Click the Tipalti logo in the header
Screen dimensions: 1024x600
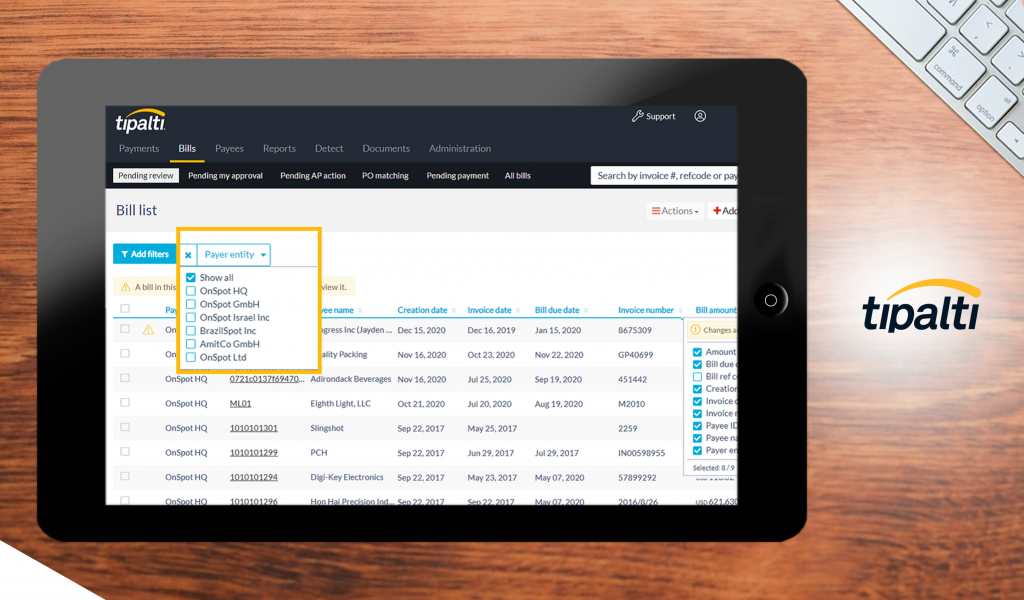pos(140,122)
